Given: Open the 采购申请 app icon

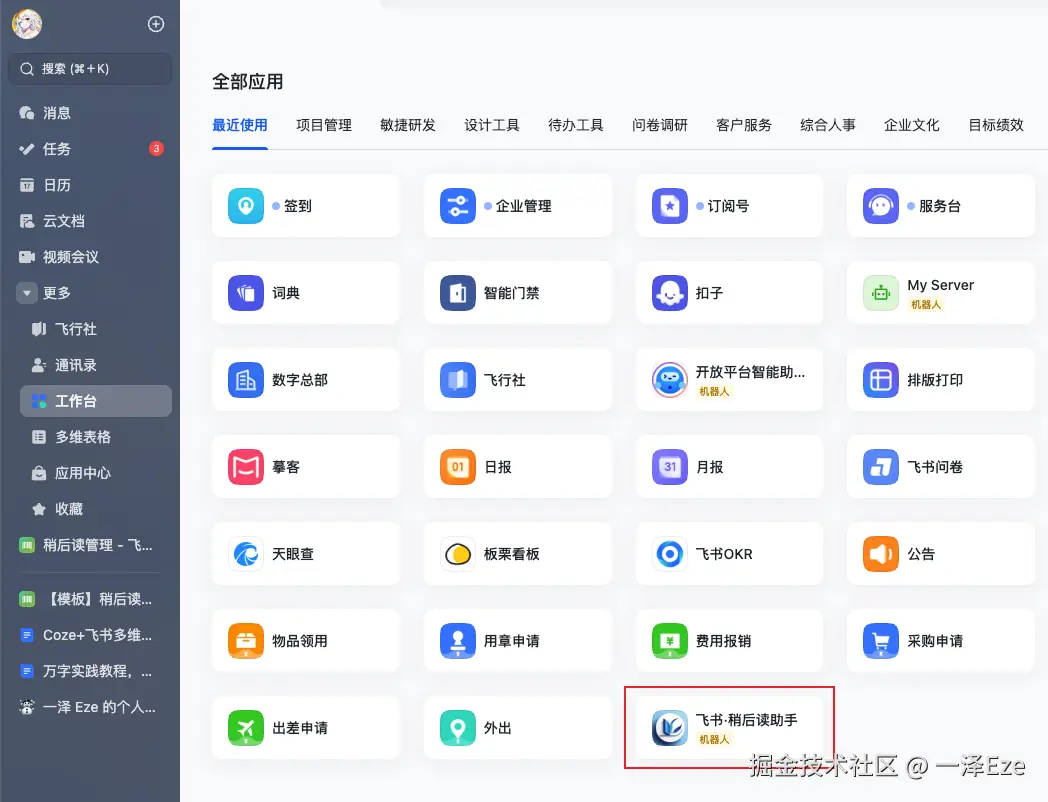Looking at the screenshot, I should pos(881,641).
